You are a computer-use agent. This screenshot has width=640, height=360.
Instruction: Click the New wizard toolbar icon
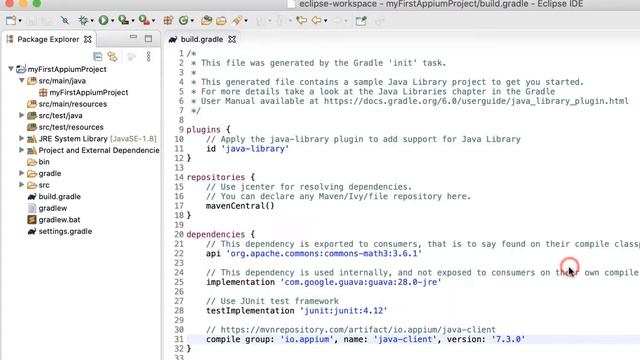[11, 20]
